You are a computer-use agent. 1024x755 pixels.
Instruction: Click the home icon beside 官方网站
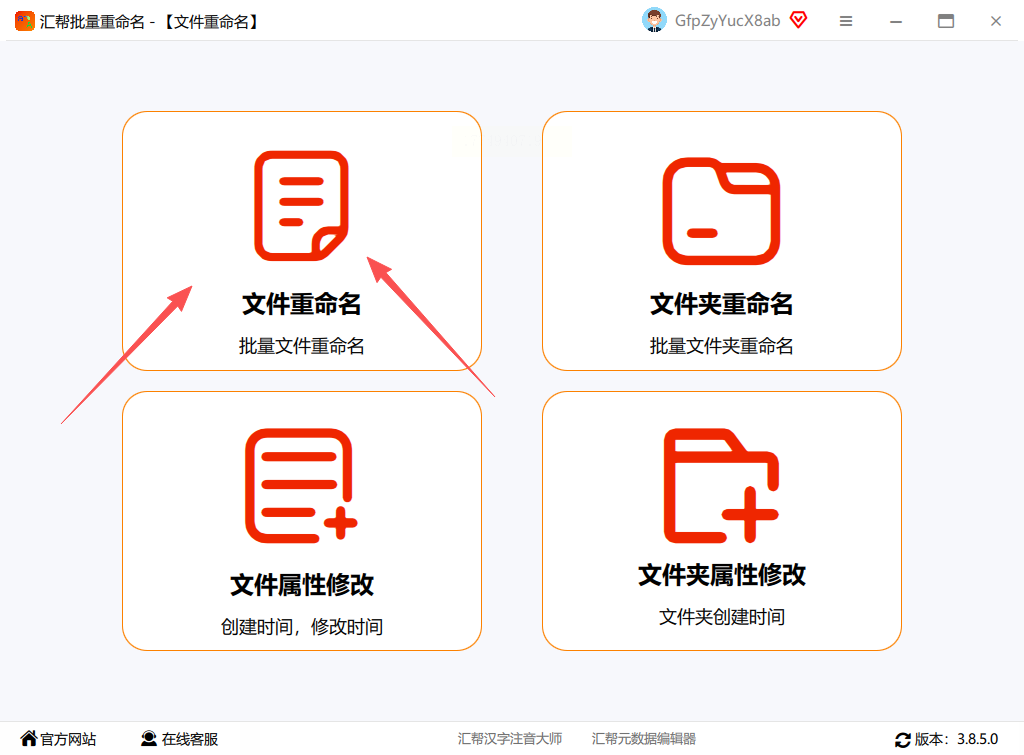[29, 739]
